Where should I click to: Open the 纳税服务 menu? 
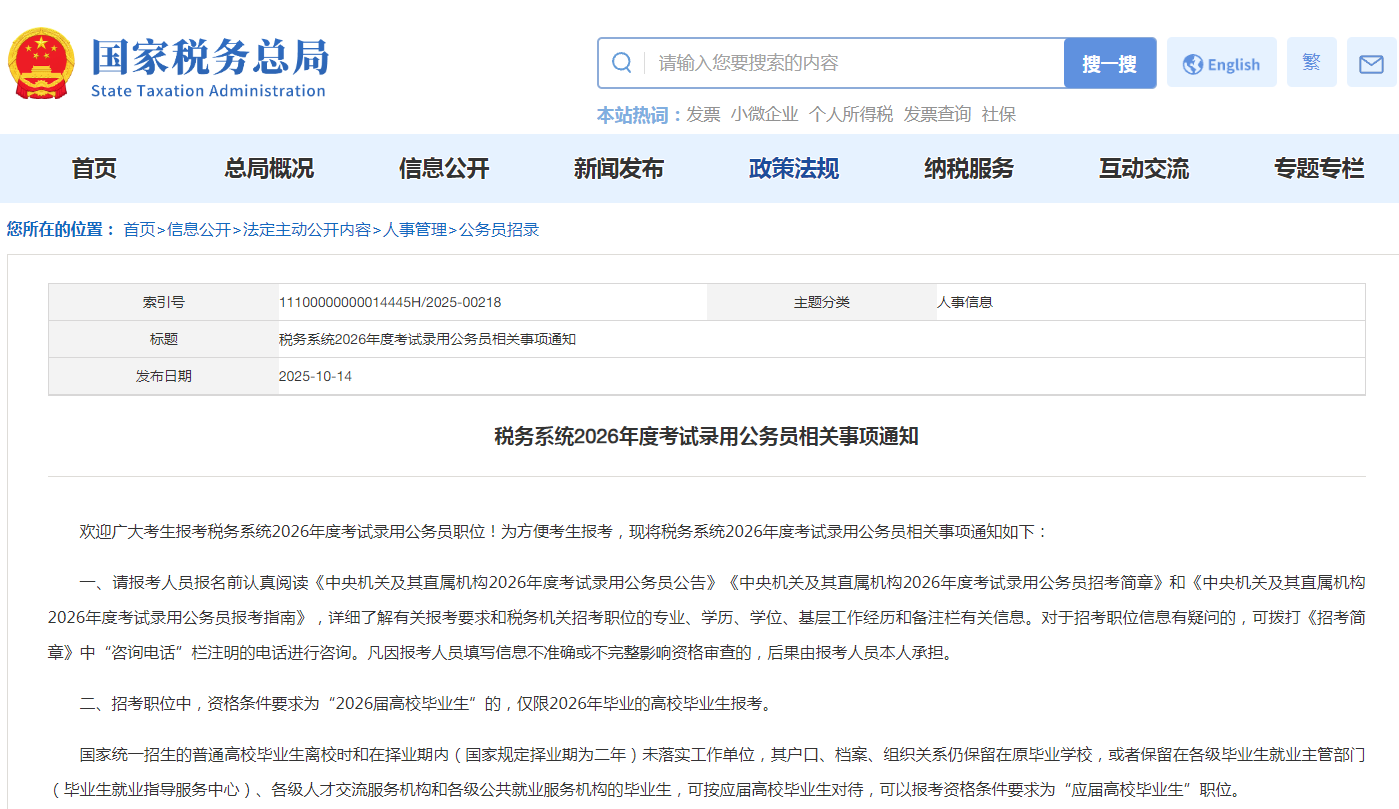(969, 169)
